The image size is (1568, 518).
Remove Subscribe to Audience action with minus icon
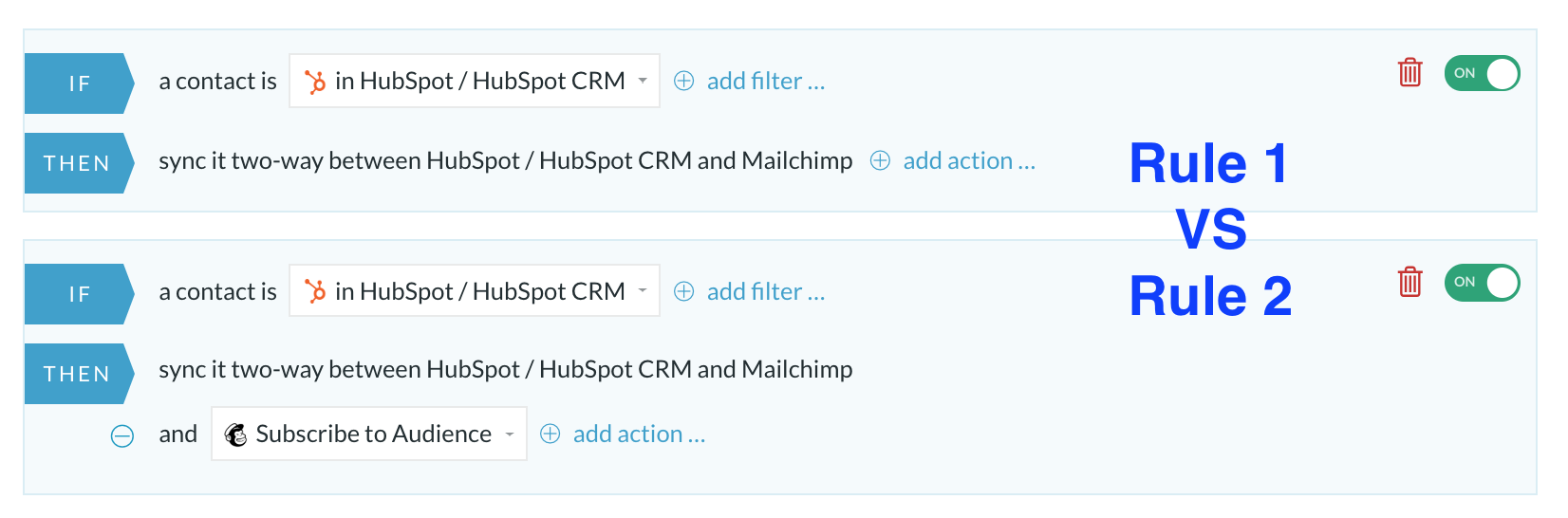coord(122,435)
